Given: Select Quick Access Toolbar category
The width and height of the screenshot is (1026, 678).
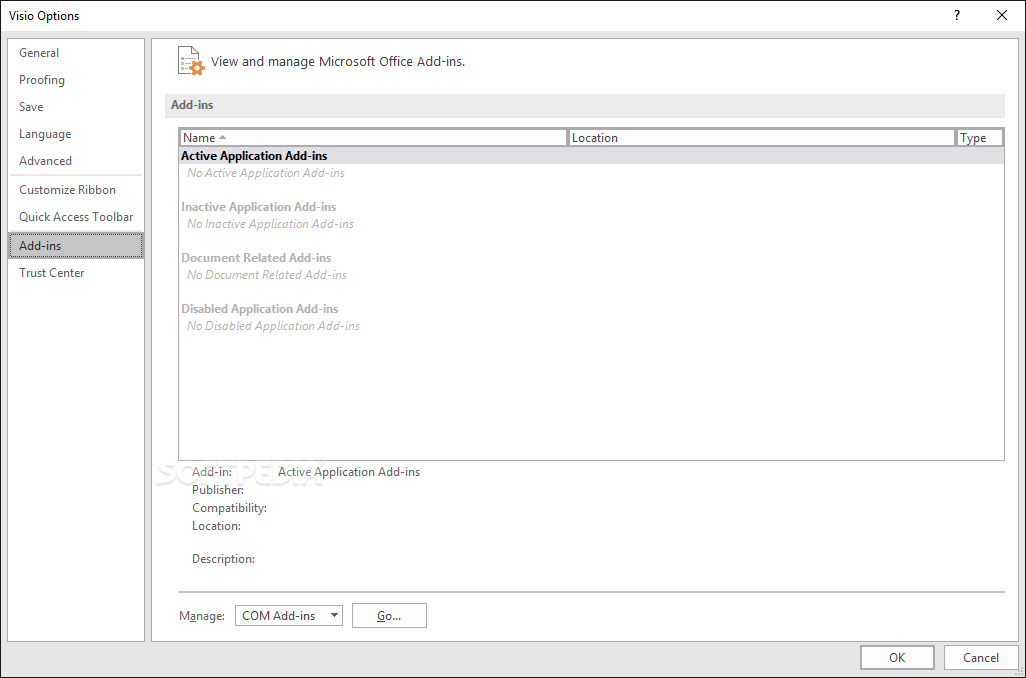Looking at the screenshot, I should point(76,217).
